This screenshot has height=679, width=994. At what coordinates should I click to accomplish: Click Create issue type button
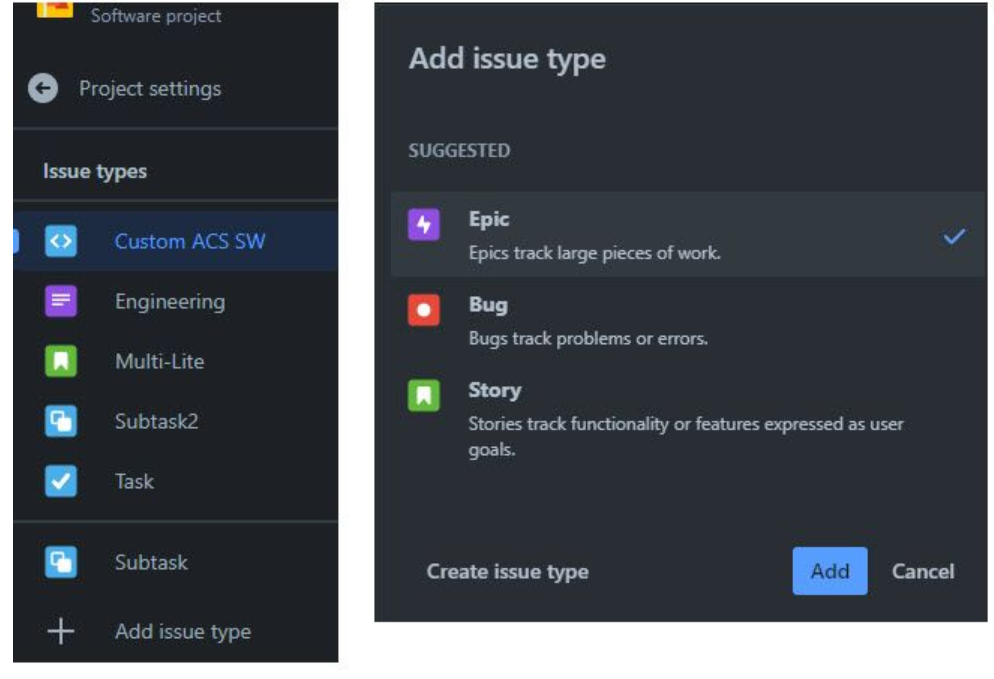click(x=508, y=571)
